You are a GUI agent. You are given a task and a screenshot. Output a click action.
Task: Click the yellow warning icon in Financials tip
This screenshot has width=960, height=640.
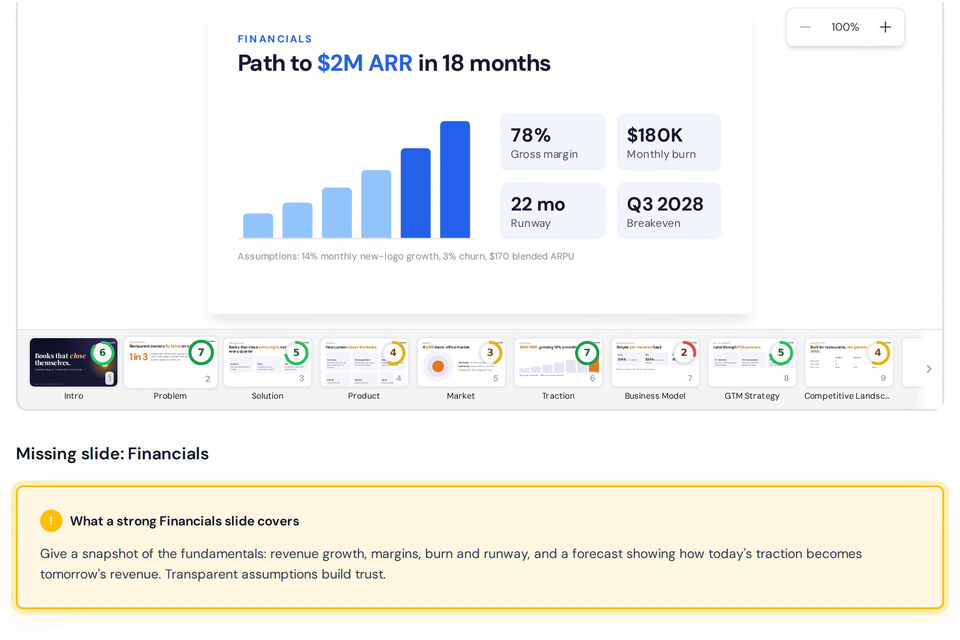click(x=51, y=521)
